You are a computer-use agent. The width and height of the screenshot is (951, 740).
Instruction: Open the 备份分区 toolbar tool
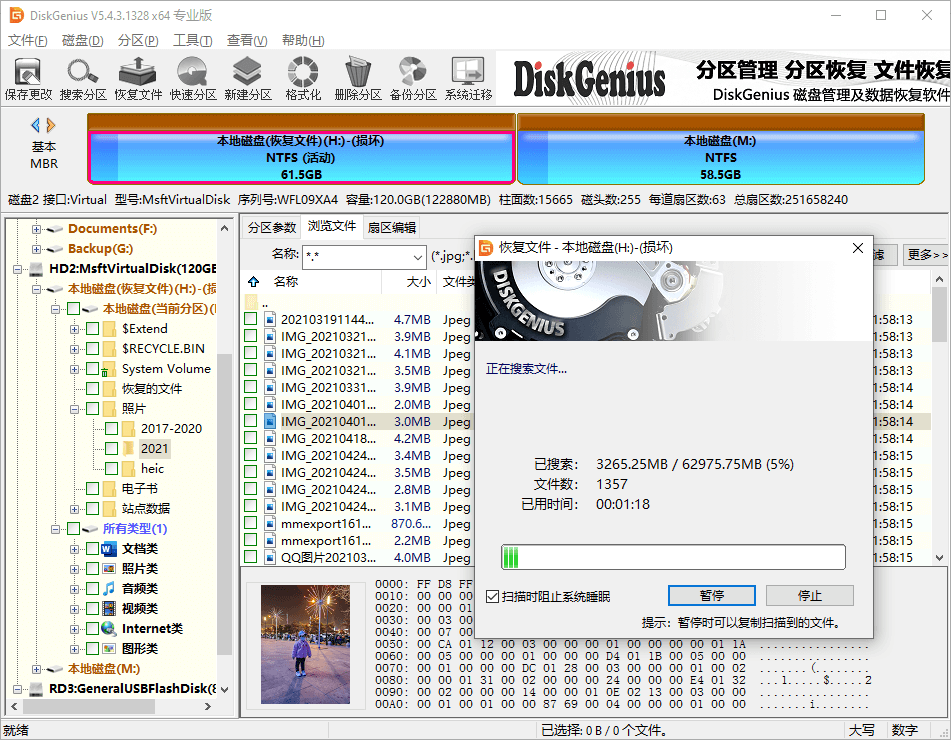pos(413,78)
